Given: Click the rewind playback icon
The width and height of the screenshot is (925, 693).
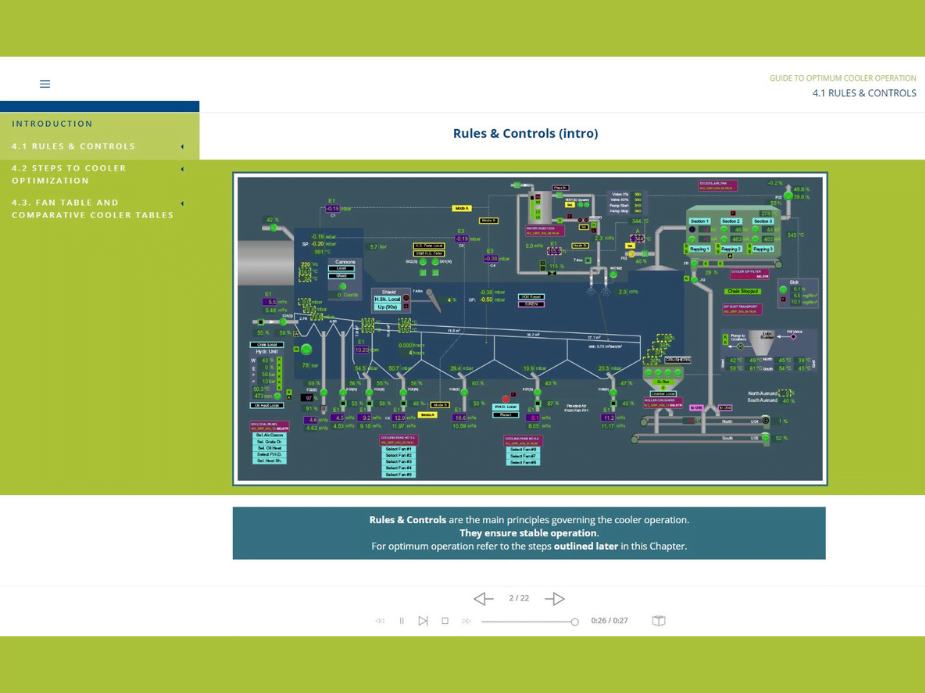Looking at the screenshot, I should pos(380,620).
